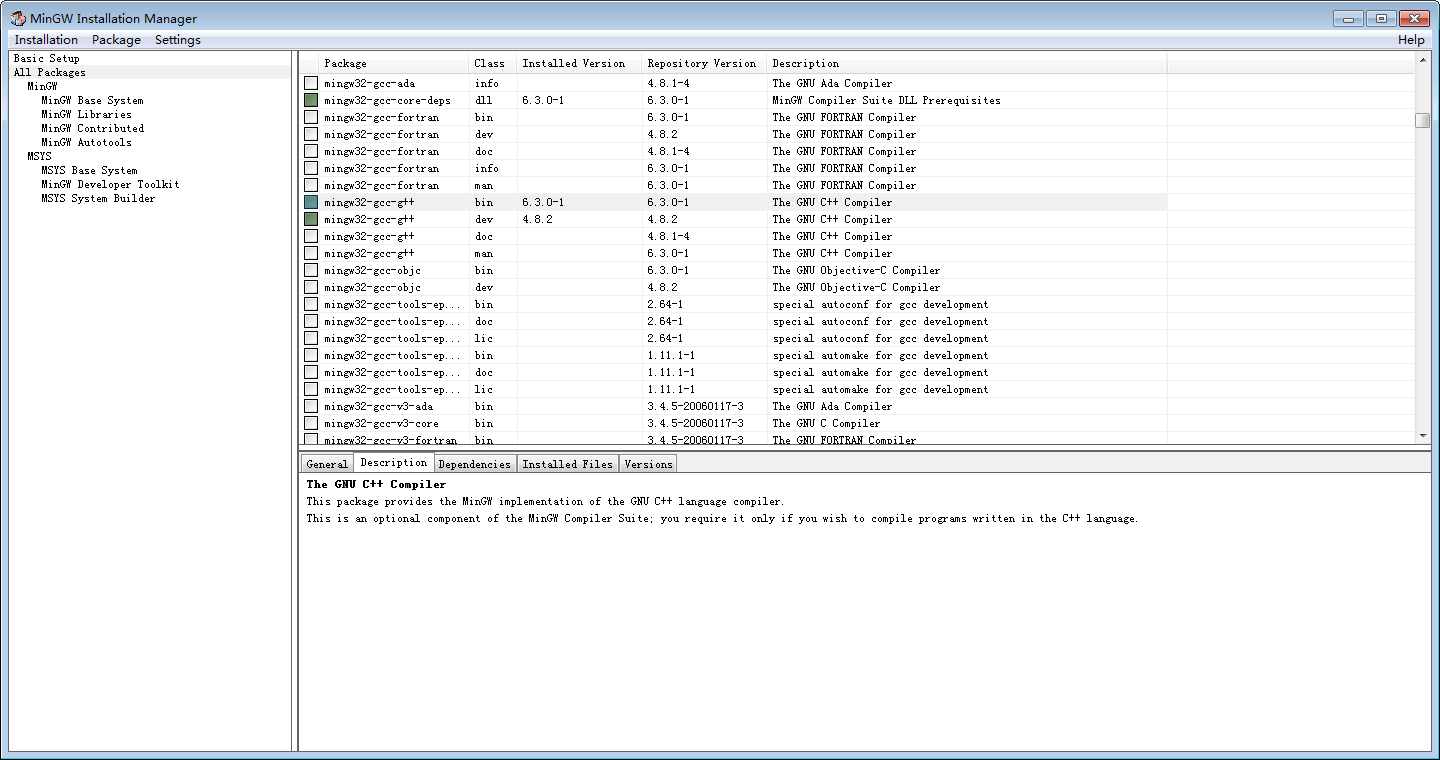Viewport: 1440px width, 760px height.
Task: Click 'The GNU Ada Compiler' in ada info row
Action: tap(832, 83)
